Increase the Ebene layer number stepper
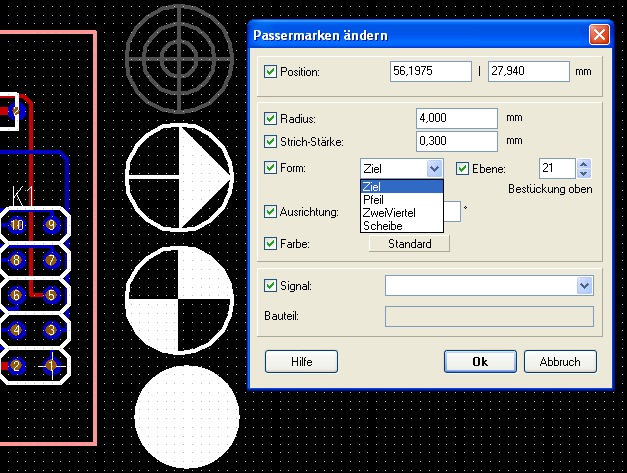This screenshot has height=473, width=627. (x=585, y=164)
